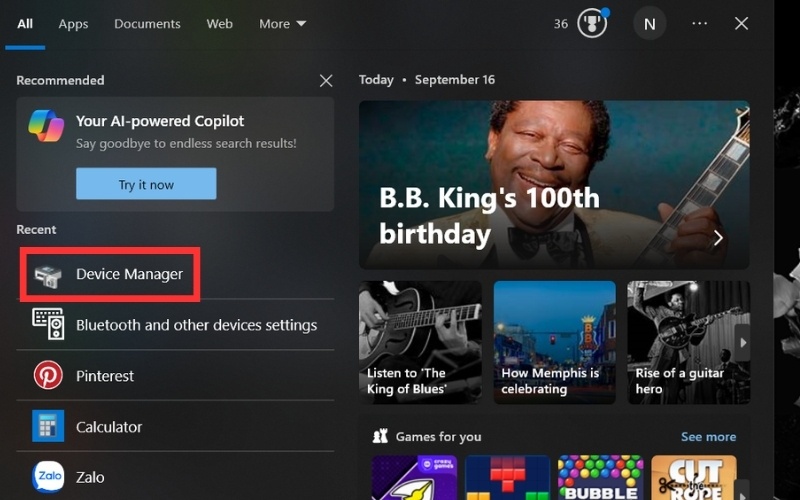Click the N profile avatar
The width and height of the screenshot is (800, 500).
coord(649,23)
